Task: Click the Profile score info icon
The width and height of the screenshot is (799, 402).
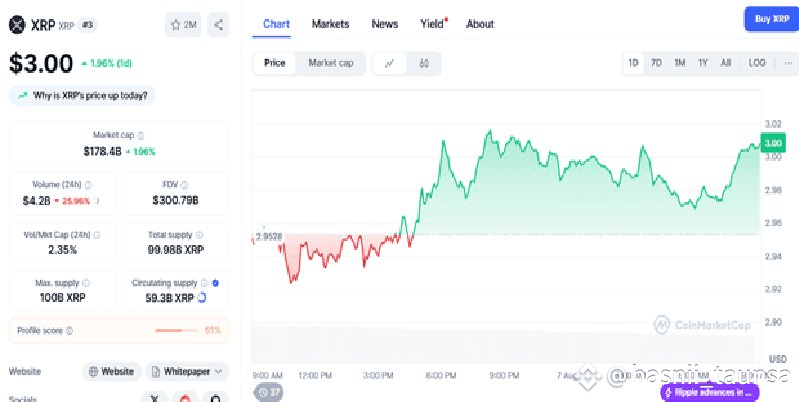Action: coord(69,330)
